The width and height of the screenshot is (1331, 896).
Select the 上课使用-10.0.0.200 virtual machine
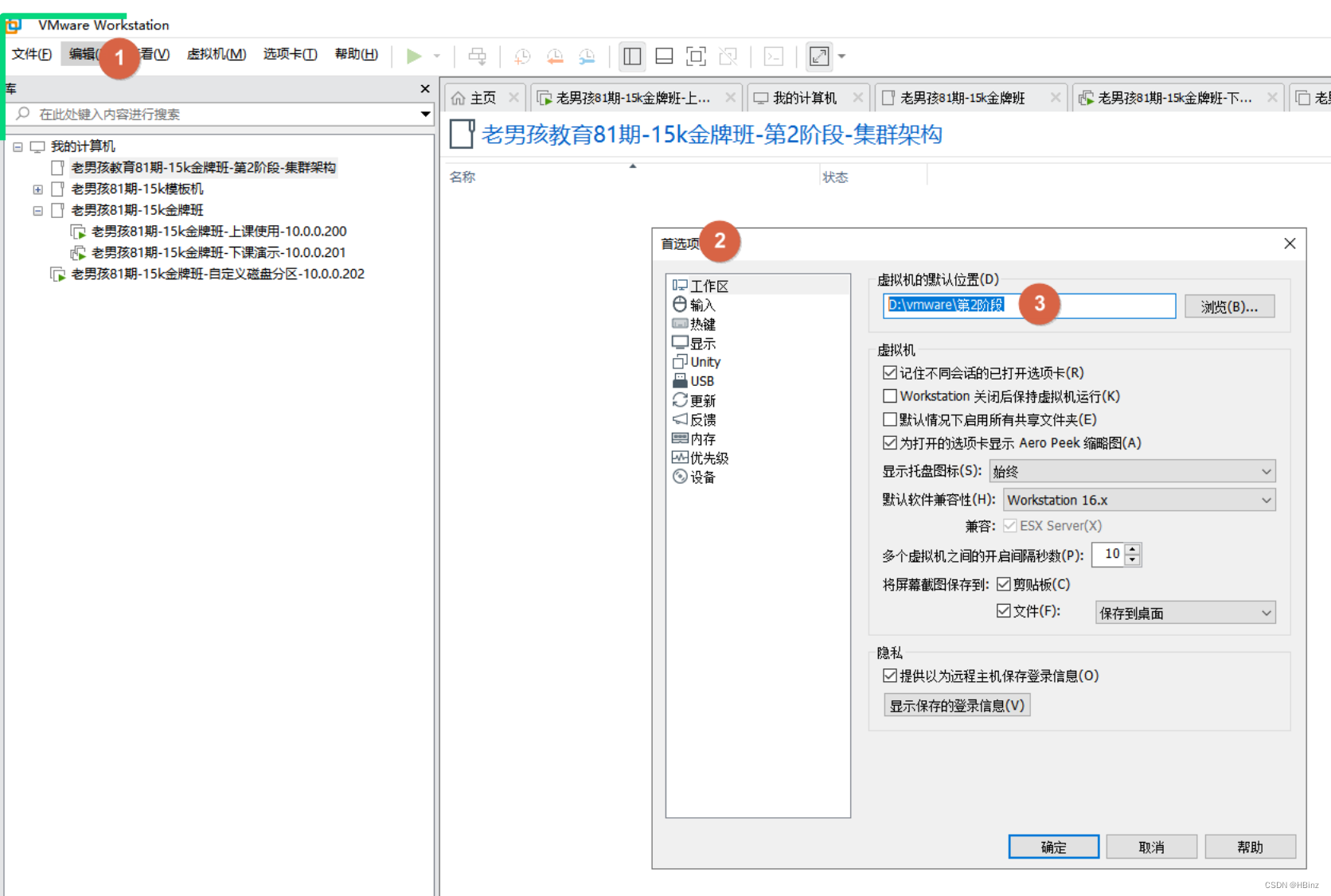[219, 232]
